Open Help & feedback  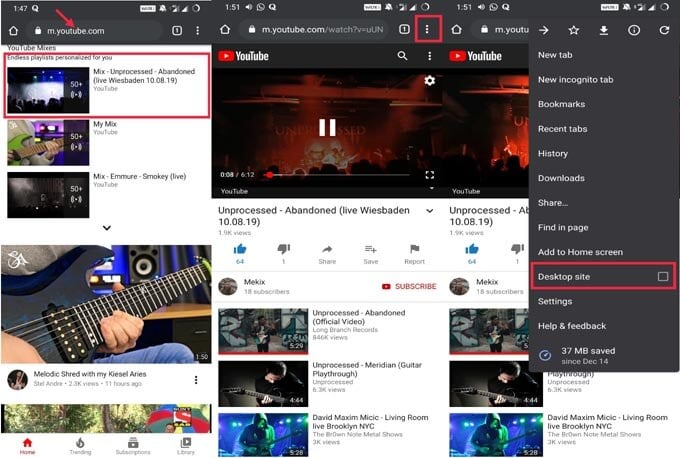coord(604,326)
